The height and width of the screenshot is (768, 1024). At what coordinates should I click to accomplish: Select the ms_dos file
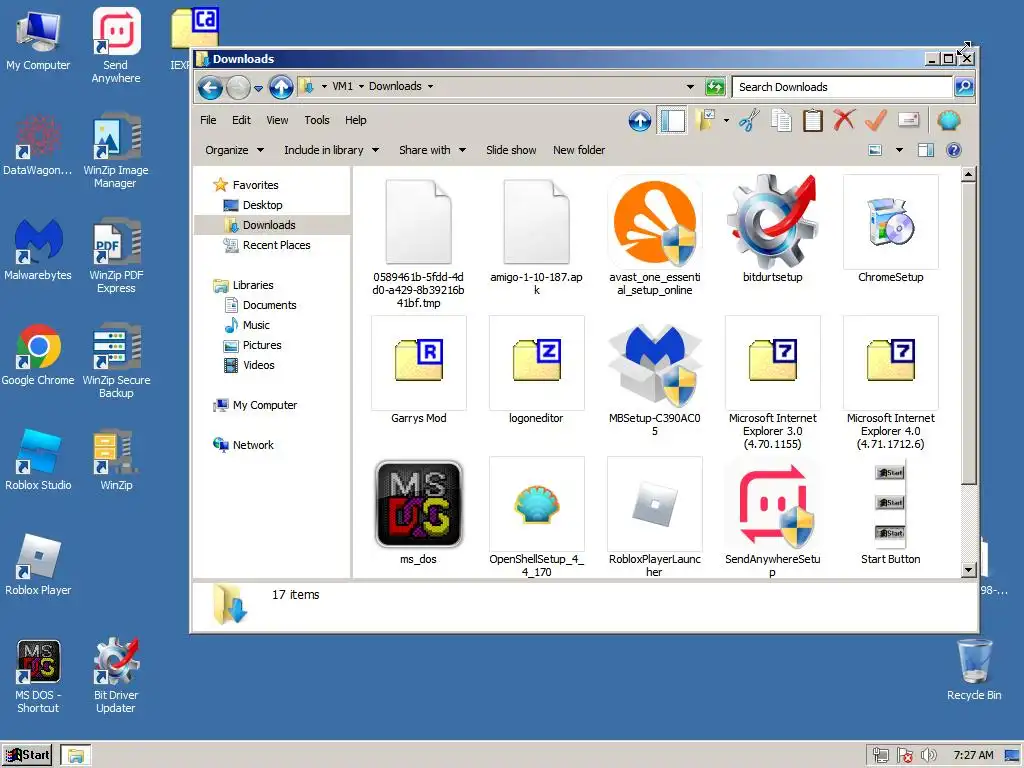pyautogui.click(x=419, y=511)
